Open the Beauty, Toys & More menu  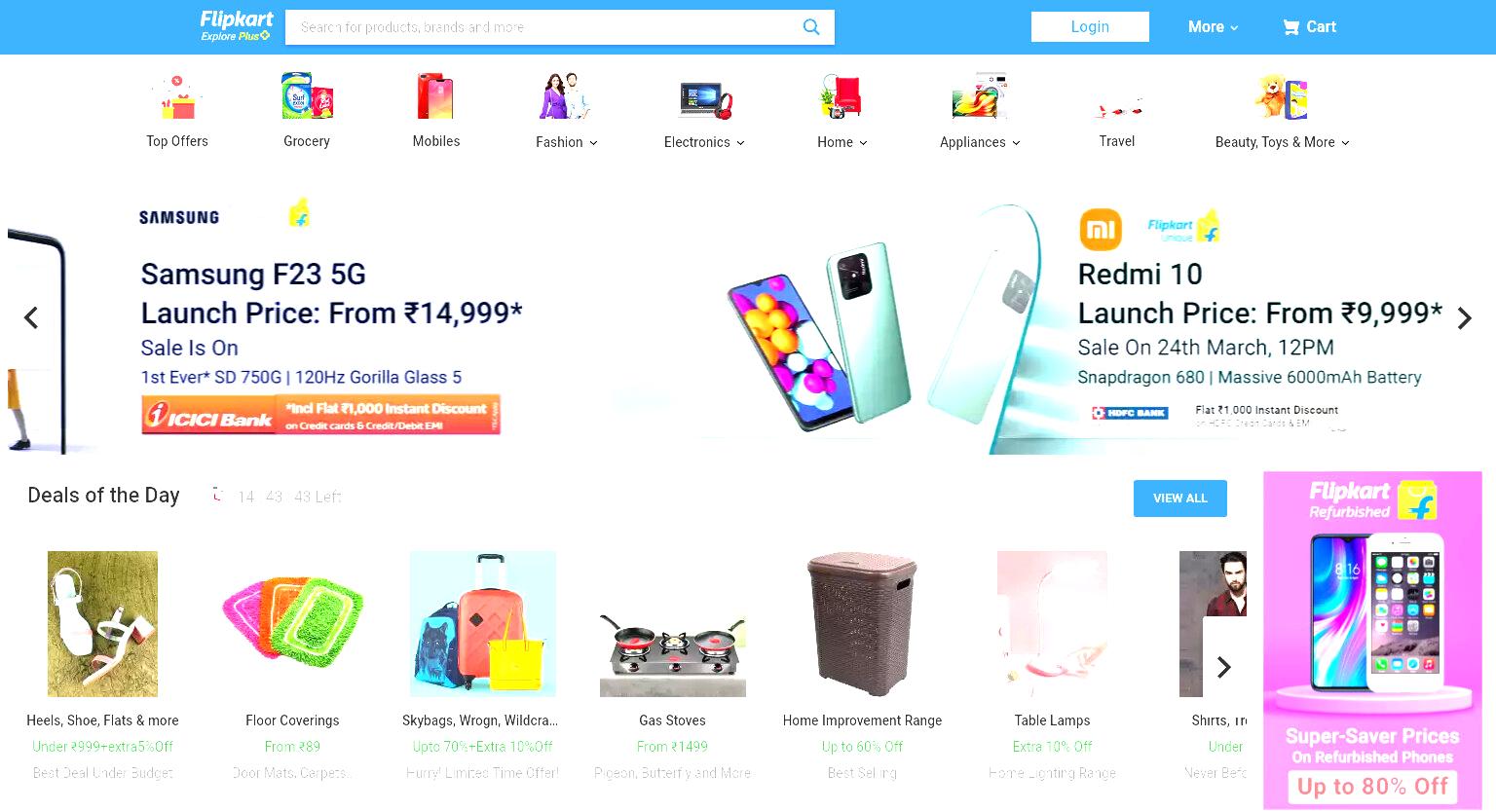(x=1283, y=142)
